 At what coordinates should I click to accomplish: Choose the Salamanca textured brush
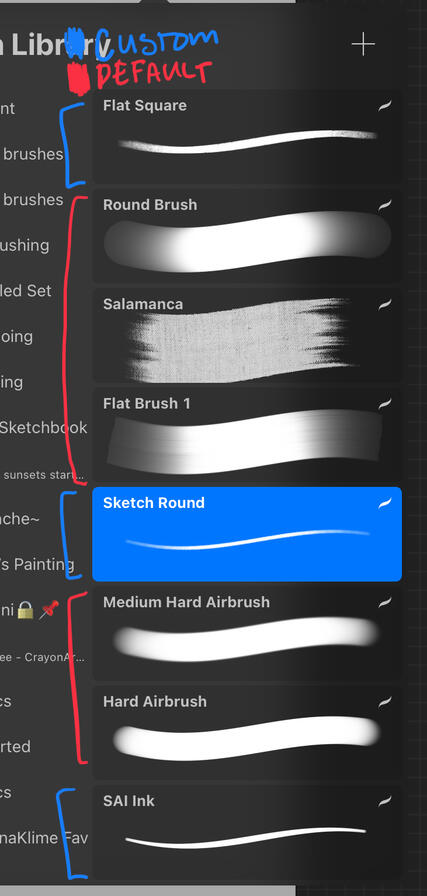(x=247, y=336)
